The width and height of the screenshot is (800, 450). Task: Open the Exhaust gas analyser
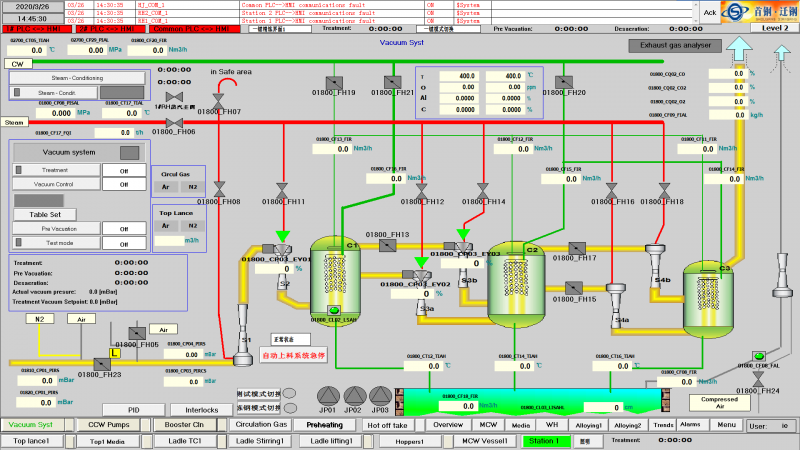674,45
